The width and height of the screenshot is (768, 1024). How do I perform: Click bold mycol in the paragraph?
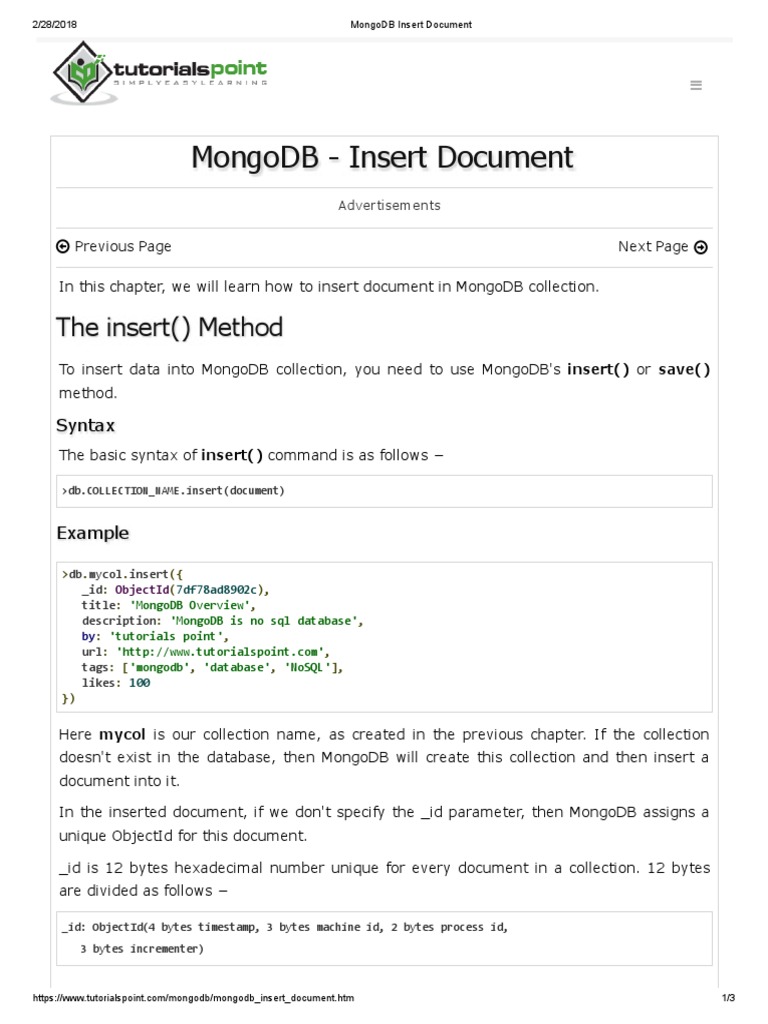click(123, 735)
